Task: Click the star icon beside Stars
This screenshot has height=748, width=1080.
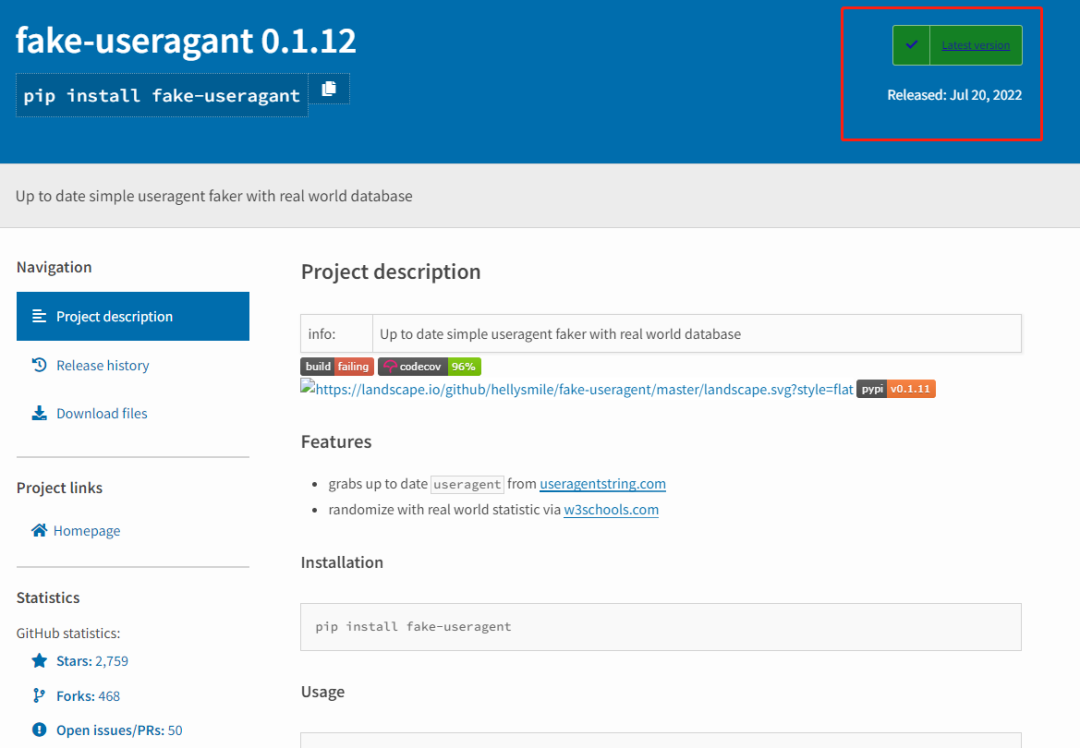Action: click(39, 661)
